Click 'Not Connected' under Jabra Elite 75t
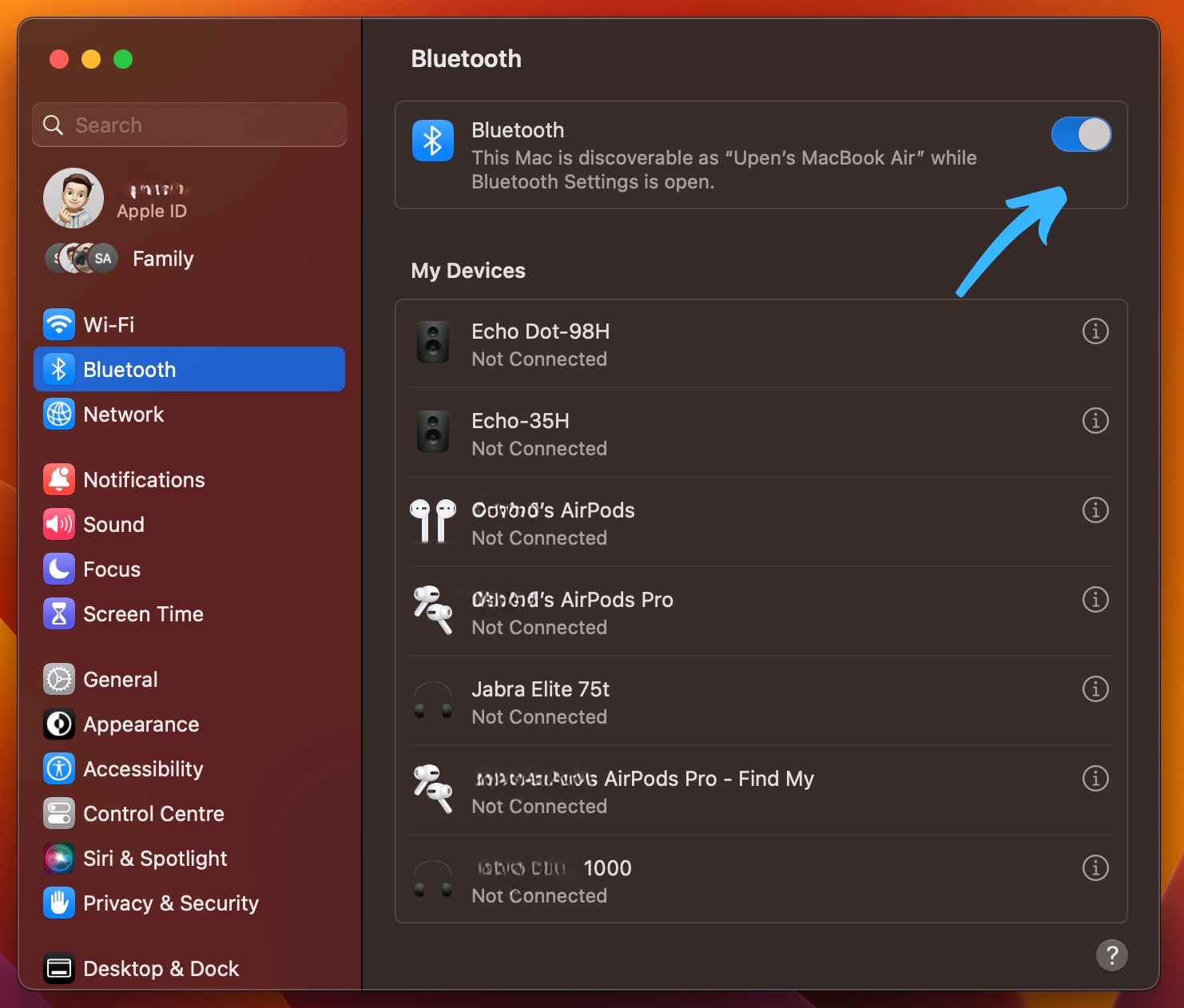 539,717
